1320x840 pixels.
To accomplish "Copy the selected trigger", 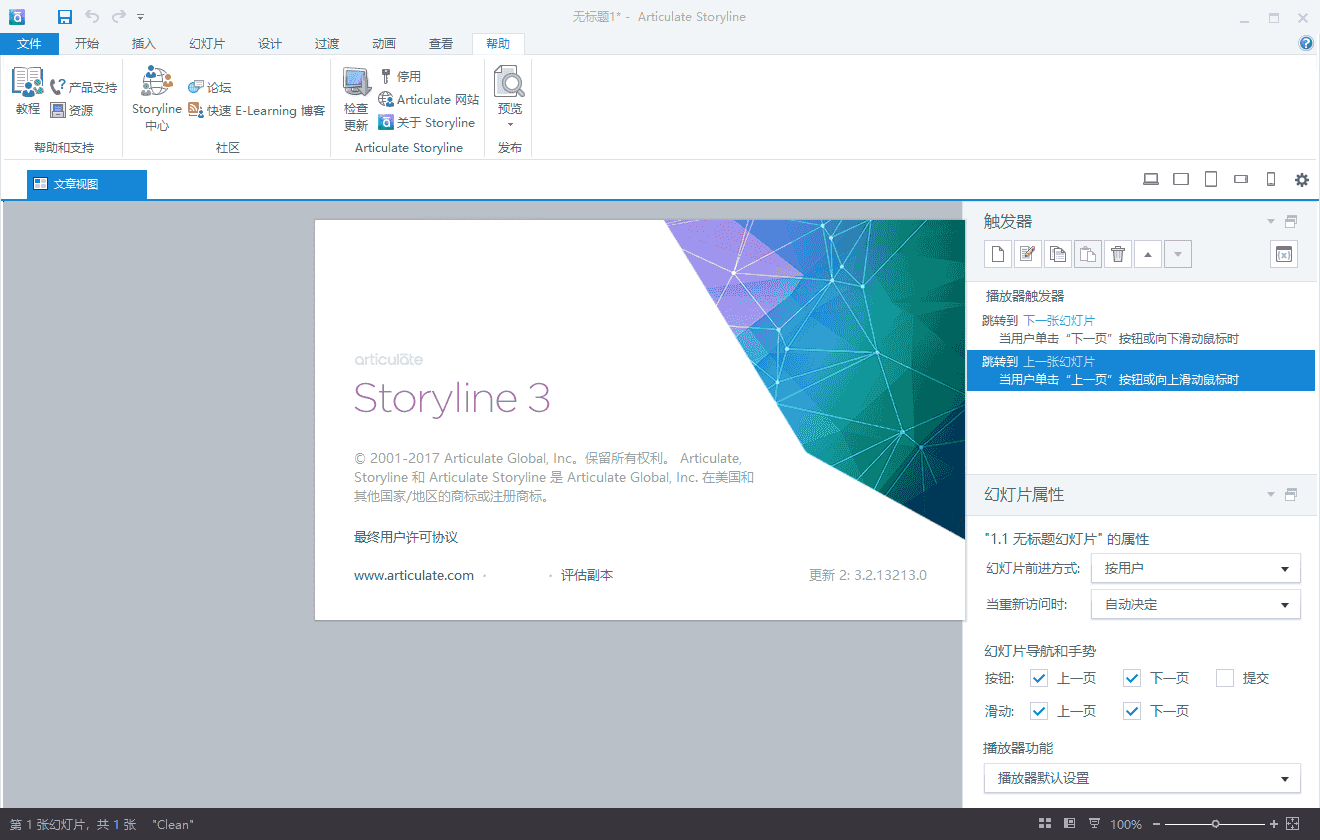I will click(x=1058, y=254).
